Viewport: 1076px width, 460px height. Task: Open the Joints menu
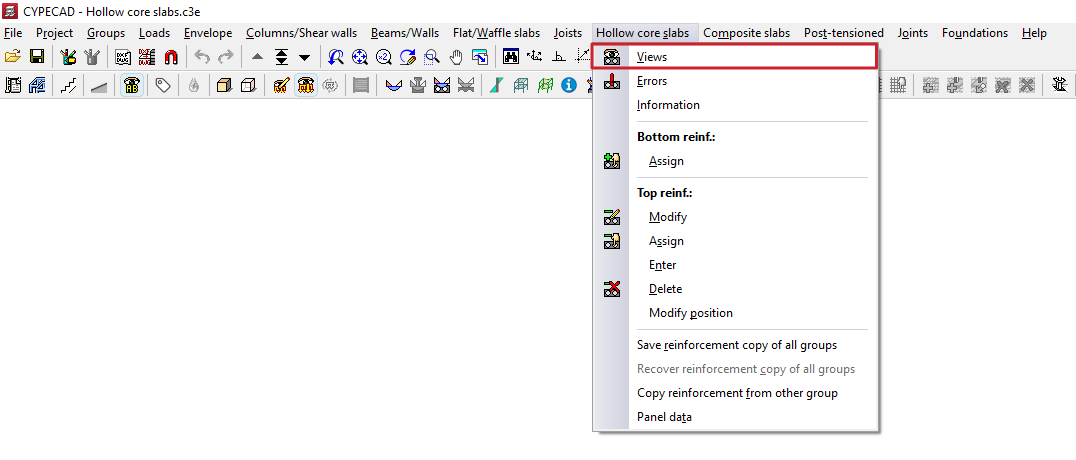click(x=913, y=33)
